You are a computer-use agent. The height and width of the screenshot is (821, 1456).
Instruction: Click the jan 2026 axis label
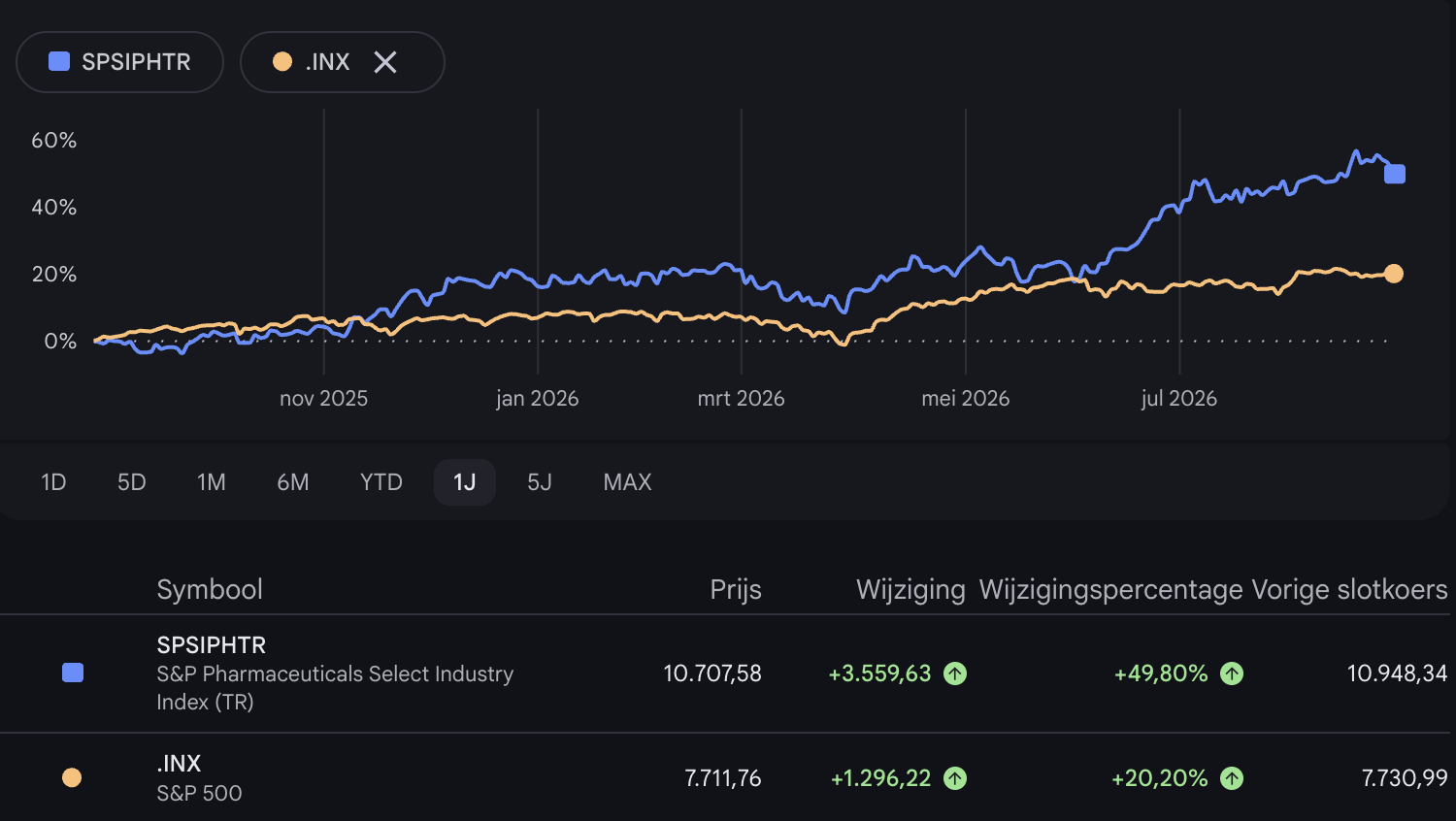coord(537,398)
